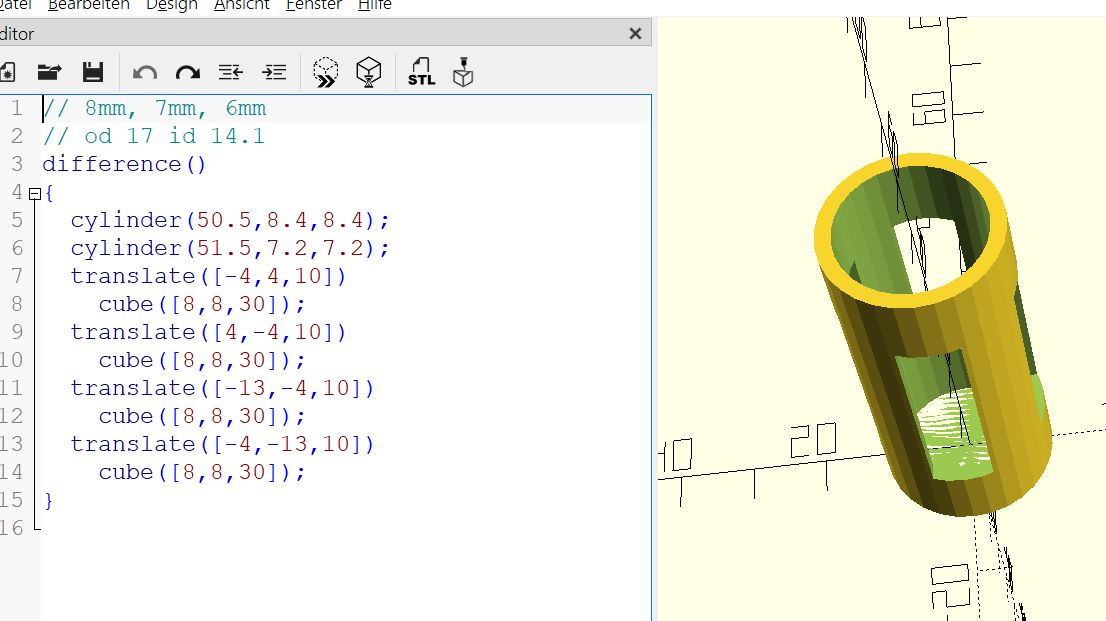Click 'cylinder(51.5,7.2,7.2);' code line
Image resolution: width=1106 pixels, height=621 pixels.
230,248
